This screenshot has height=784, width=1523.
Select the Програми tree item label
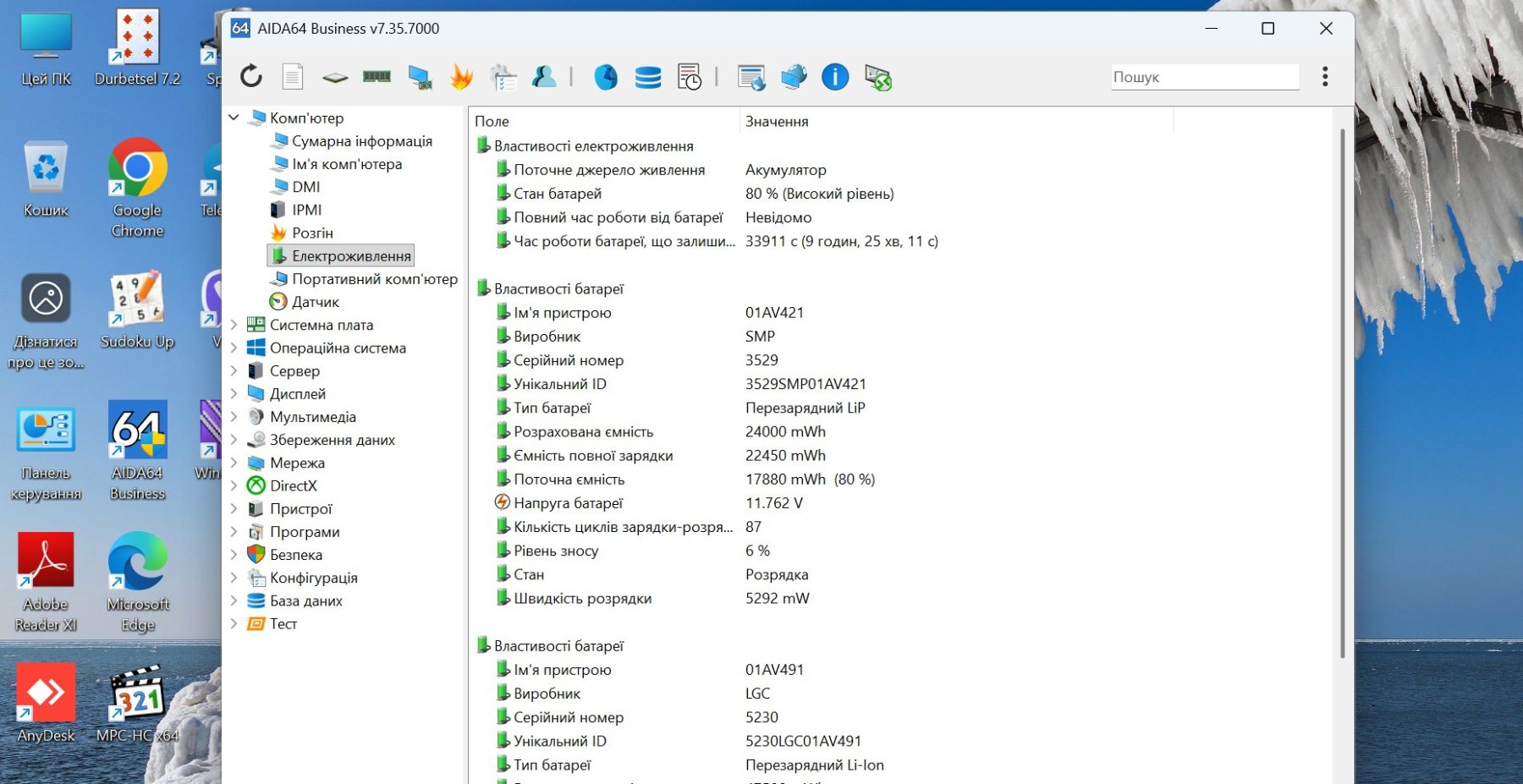[305, 532]
